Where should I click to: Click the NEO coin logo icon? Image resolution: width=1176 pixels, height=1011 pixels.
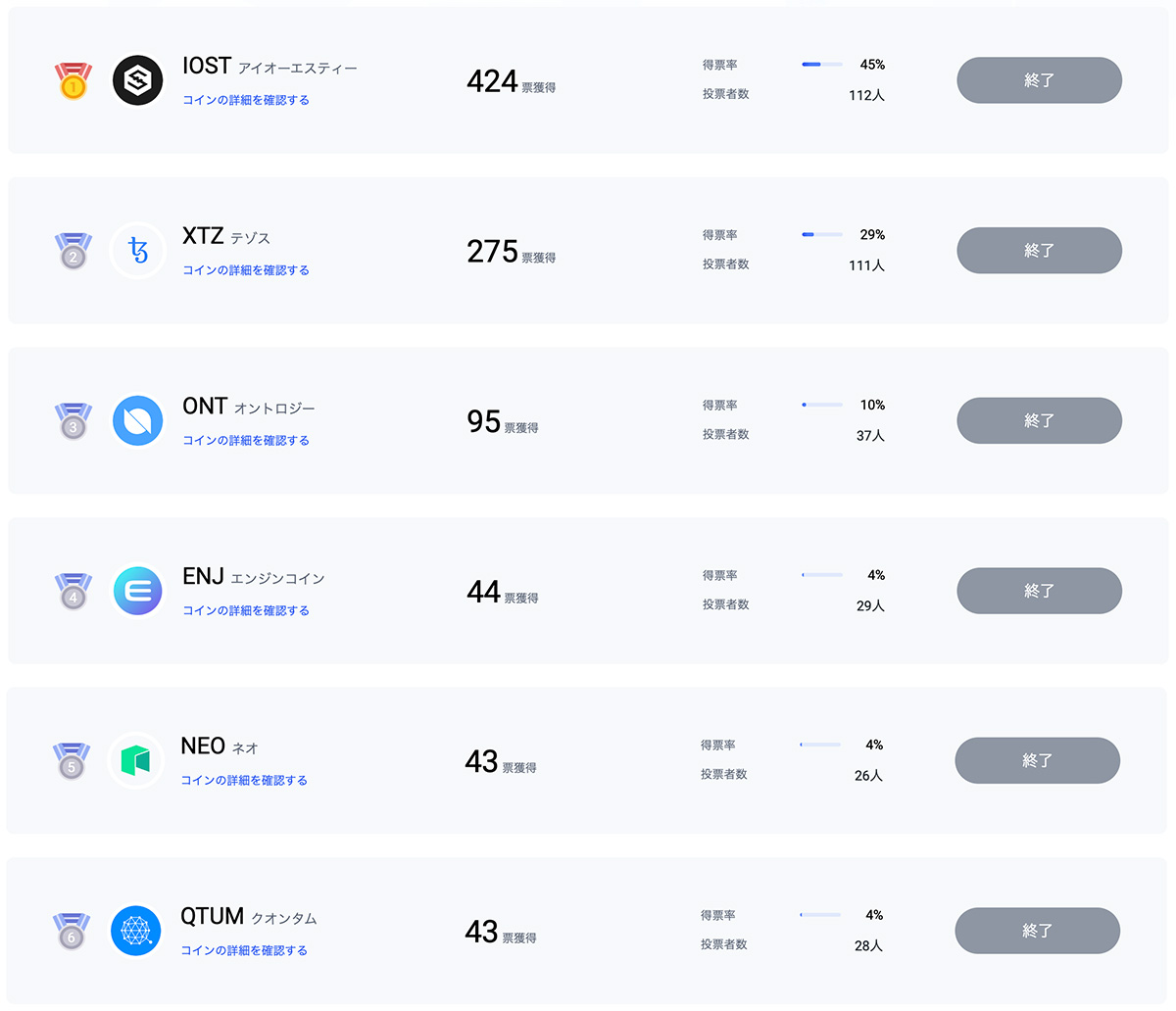click(x=135, y=760)
